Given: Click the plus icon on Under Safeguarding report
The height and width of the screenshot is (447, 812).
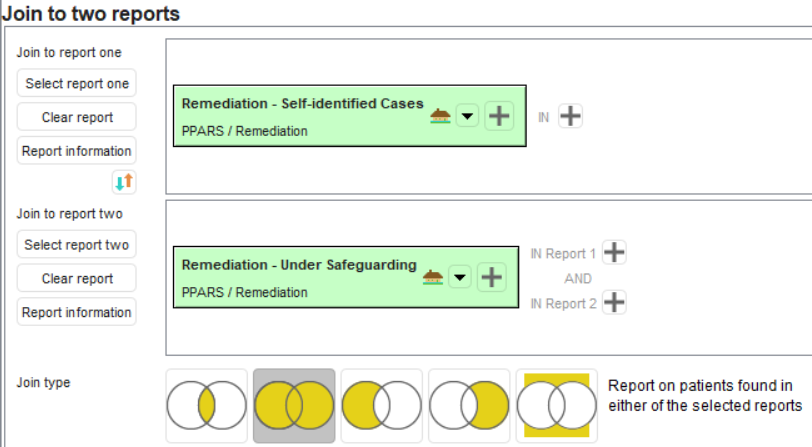Looking at the screenshot, I should pyautogui.click(x=491, y=277).
